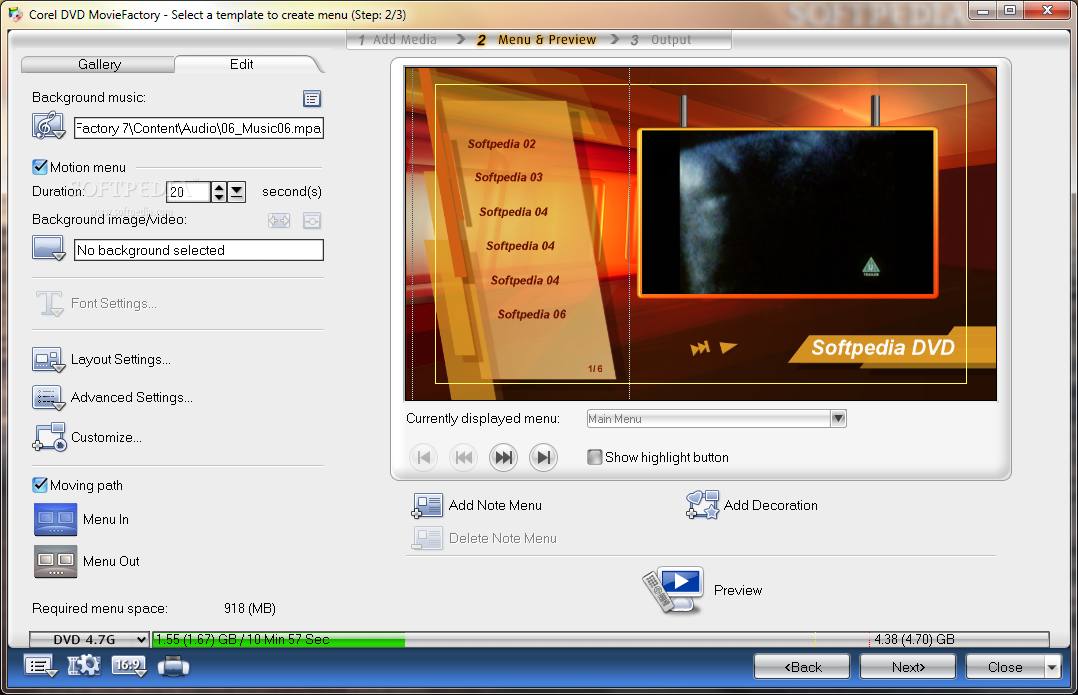The image size is (1078, 695).
Task: Click the background music file path field
Action: [199, 128]
